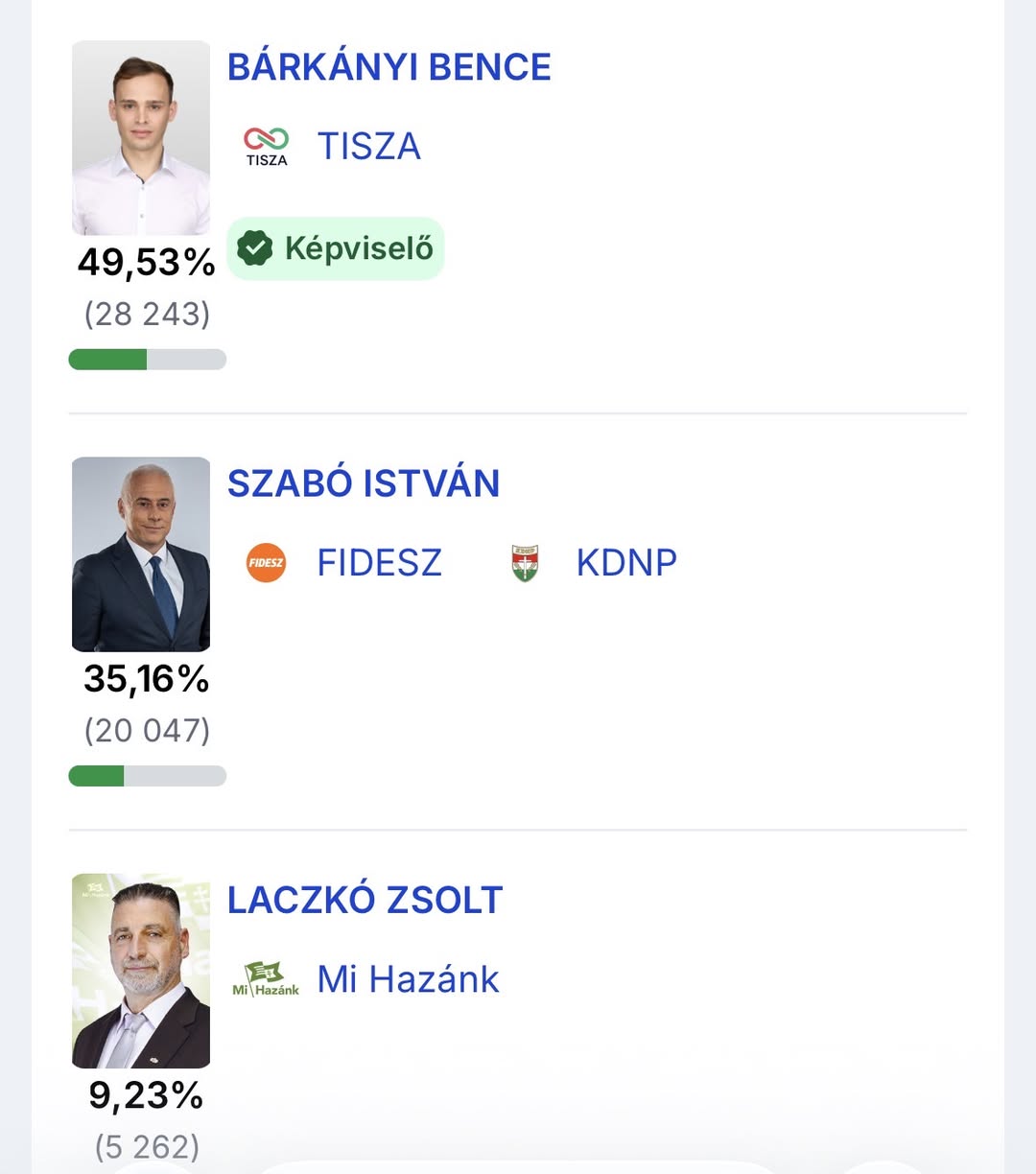Click the FIDESZ orange logo icon

pos(266,562)
